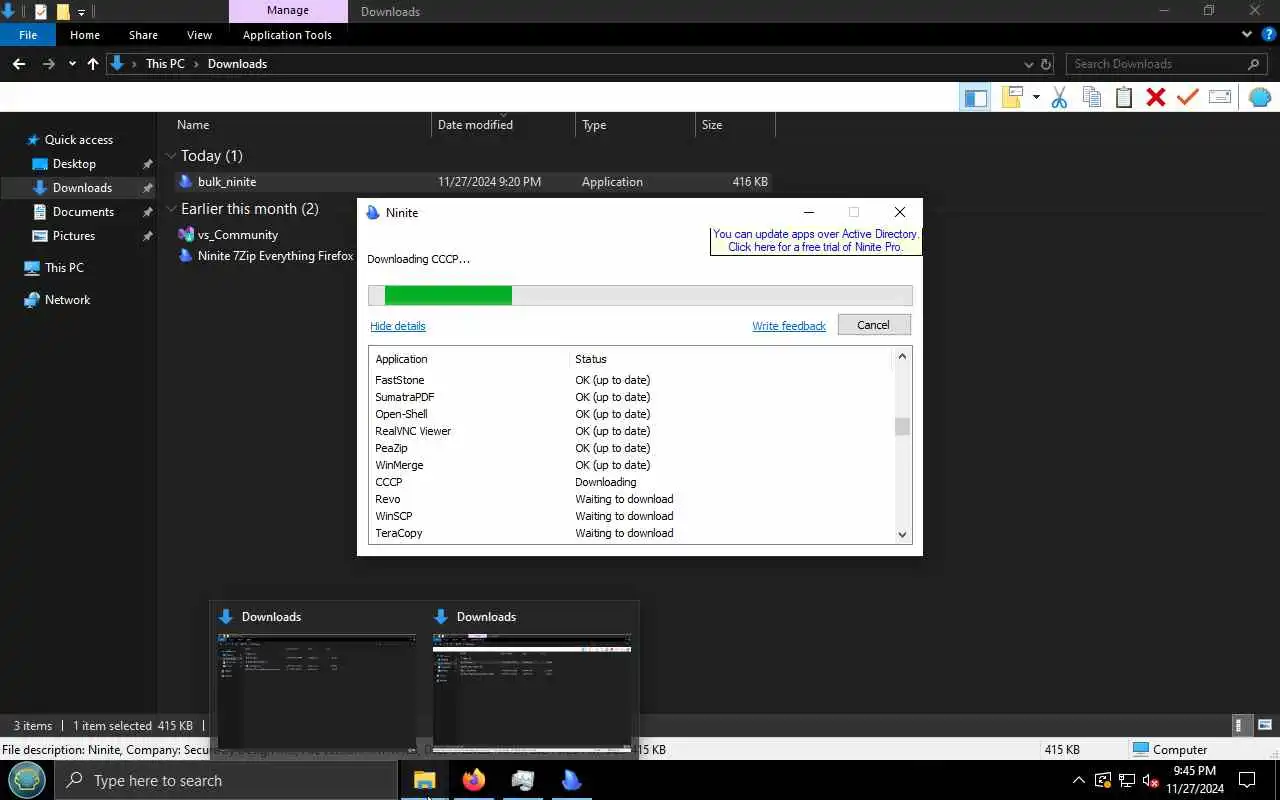The image size is (1280, 800).
Task: Click the red X Delete icon
Action: 1156,97
